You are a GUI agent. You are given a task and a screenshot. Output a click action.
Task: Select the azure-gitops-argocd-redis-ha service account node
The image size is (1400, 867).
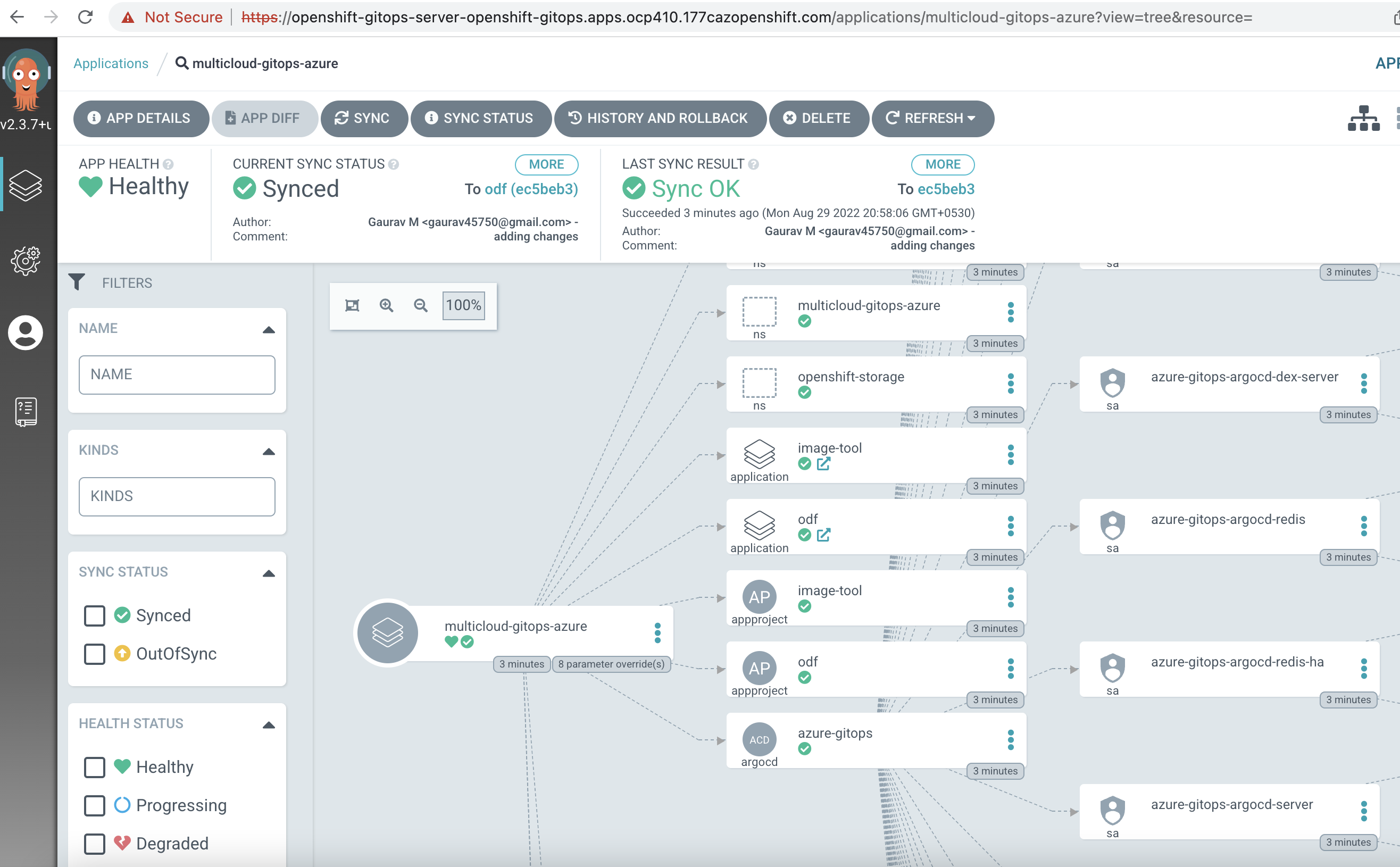(x=1229, y=669)
